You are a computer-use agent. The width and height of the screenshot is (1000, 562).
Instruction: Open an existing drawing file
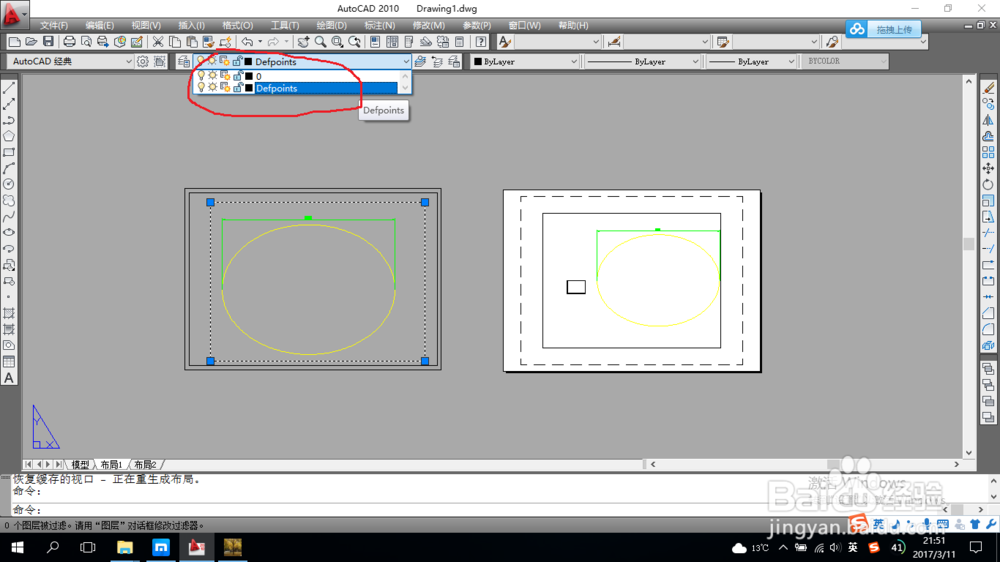(x=31, y=42)
